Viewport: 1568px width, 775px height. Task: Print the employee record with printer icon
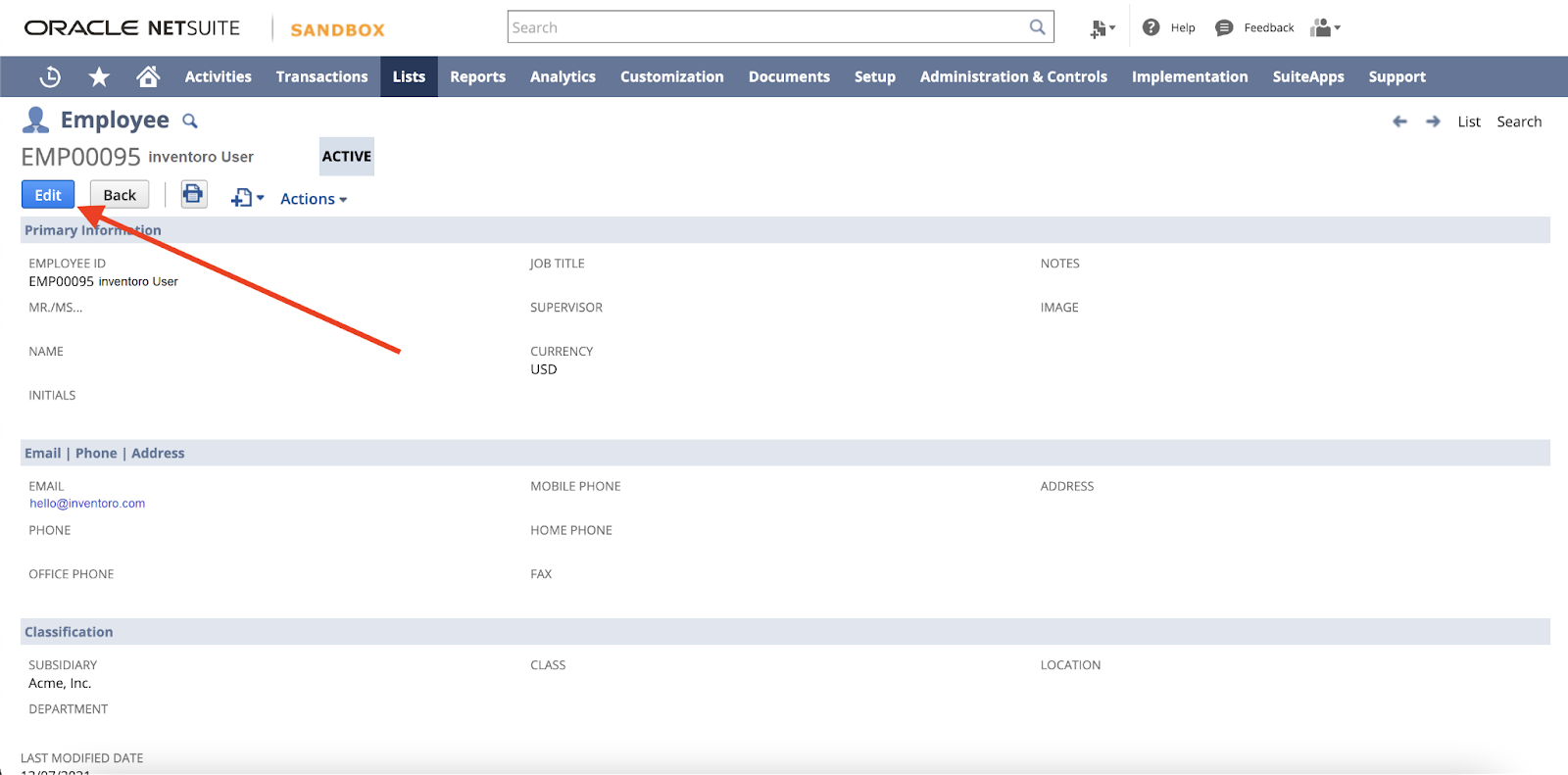(193, 194)
